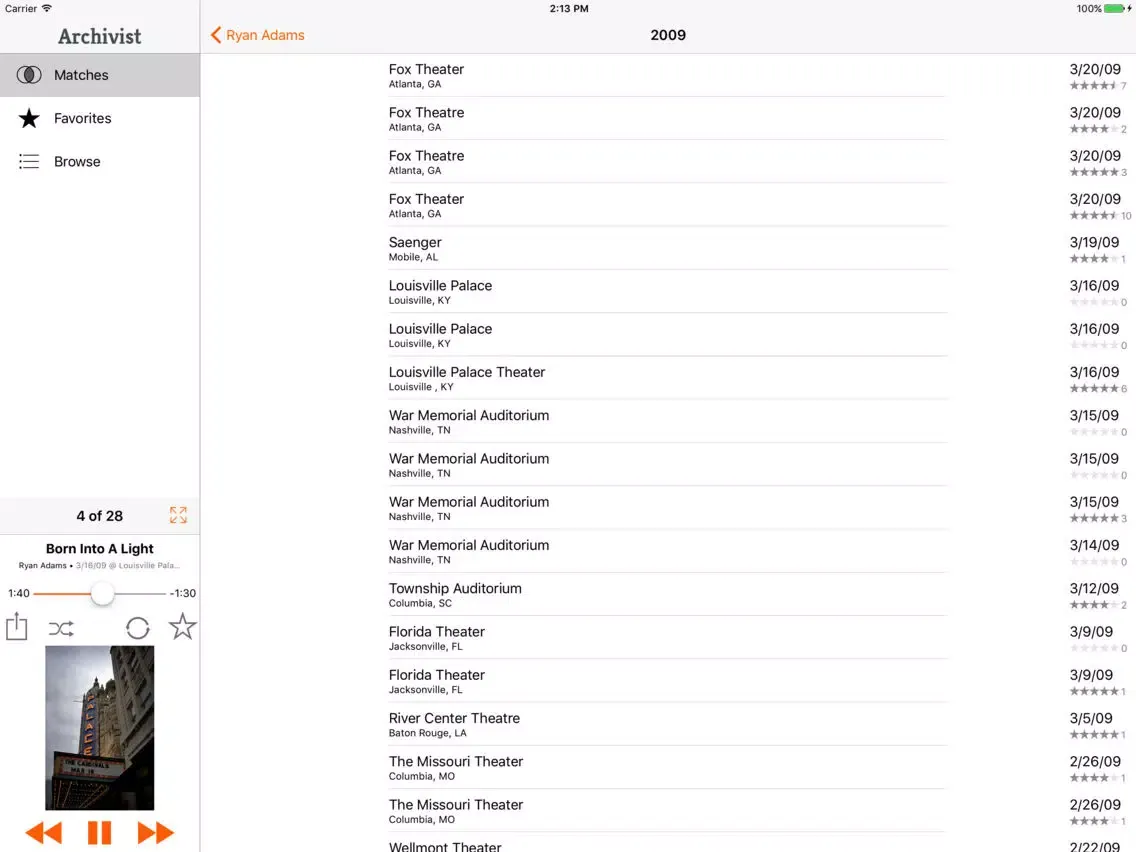Click the Matches overlapping circles icon
1136x852 pixels.
pyautogui.click(x=29, y=75)
